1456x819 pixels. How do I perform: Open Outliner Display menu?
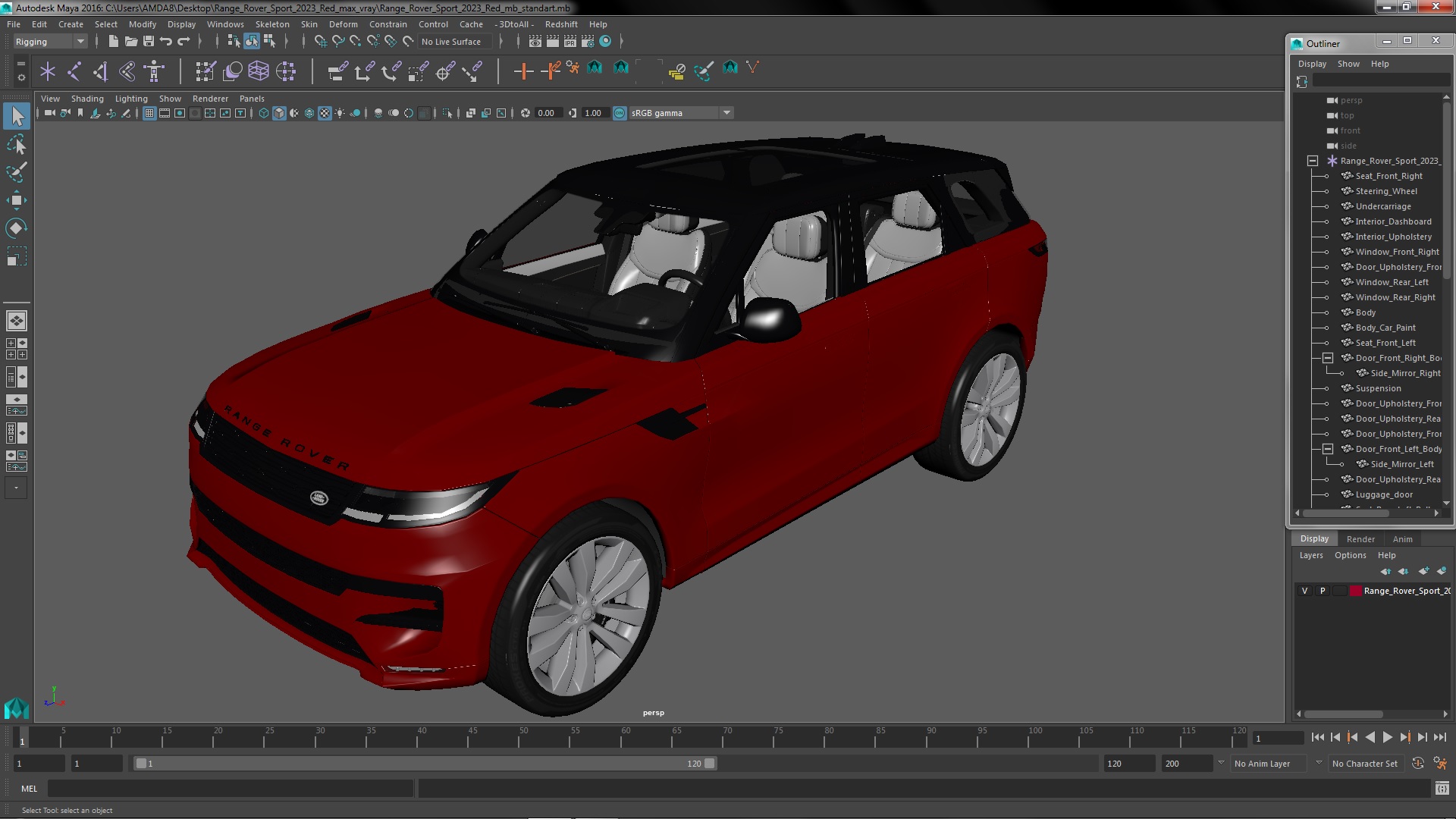coord(1312,64)
